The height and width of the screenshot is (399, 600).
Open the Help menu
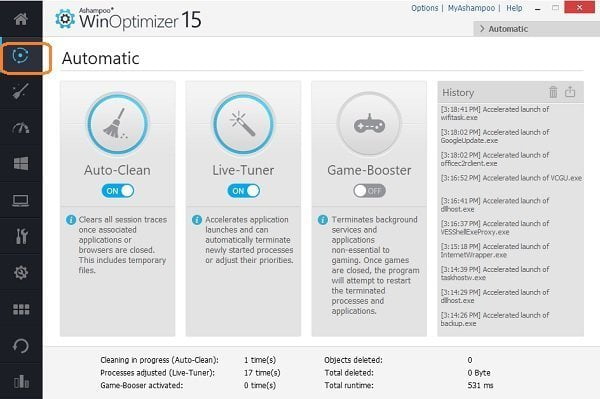tap(514, 8)
